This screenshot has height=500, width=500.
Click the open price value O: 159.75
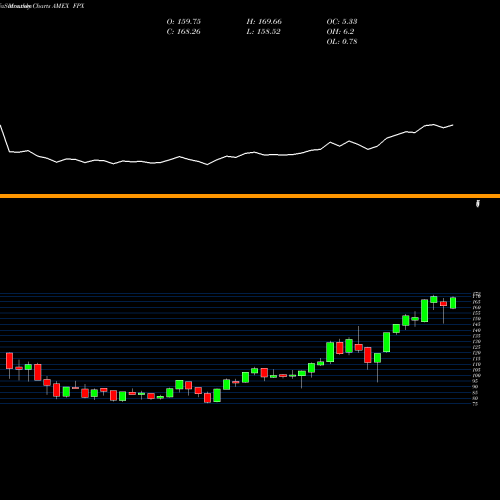point(184,22)
